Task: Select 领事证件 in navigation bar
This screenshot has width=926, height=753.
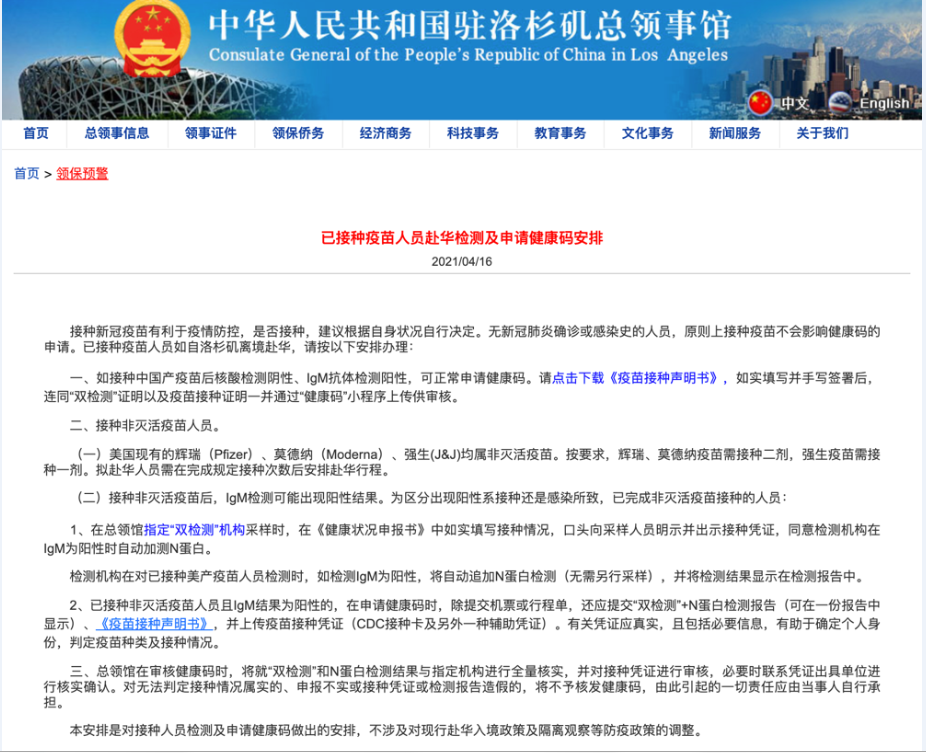Action: [x=210, y=133]
